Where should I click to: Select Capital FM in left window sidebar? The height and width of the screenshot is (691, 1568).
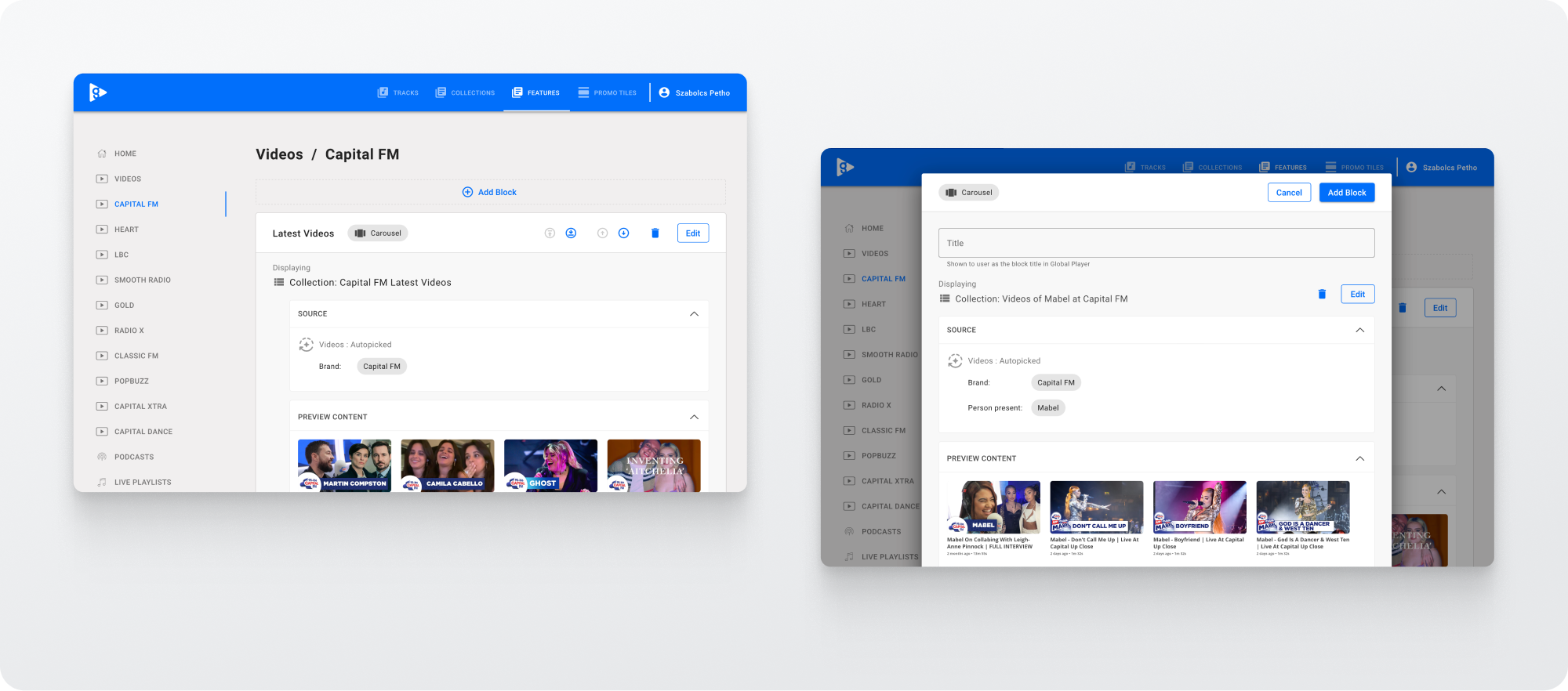(127, 204)
